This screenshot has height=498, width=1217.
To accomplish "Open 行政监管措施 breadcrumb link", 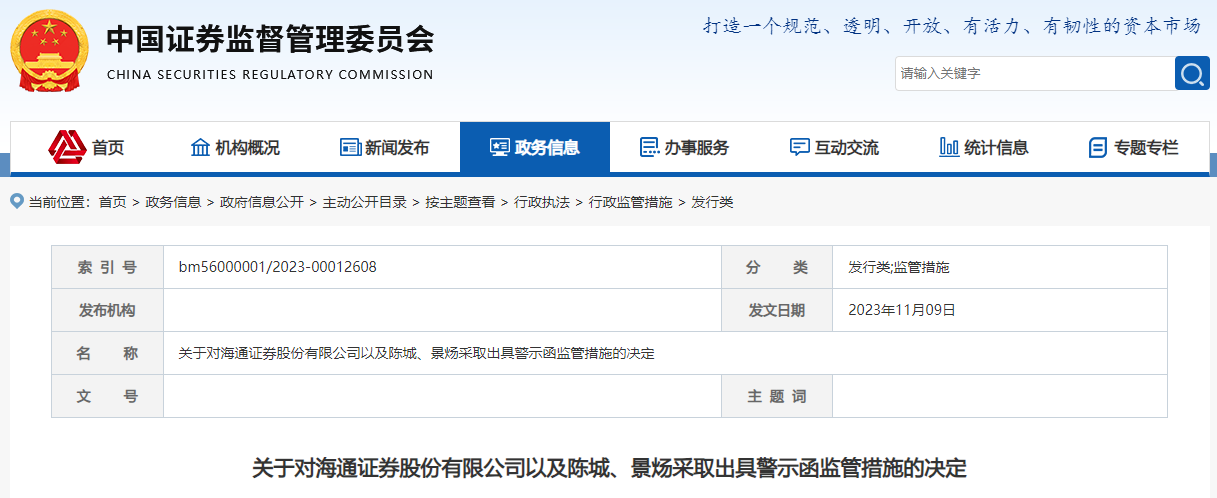I will click(x=630, y=202).
